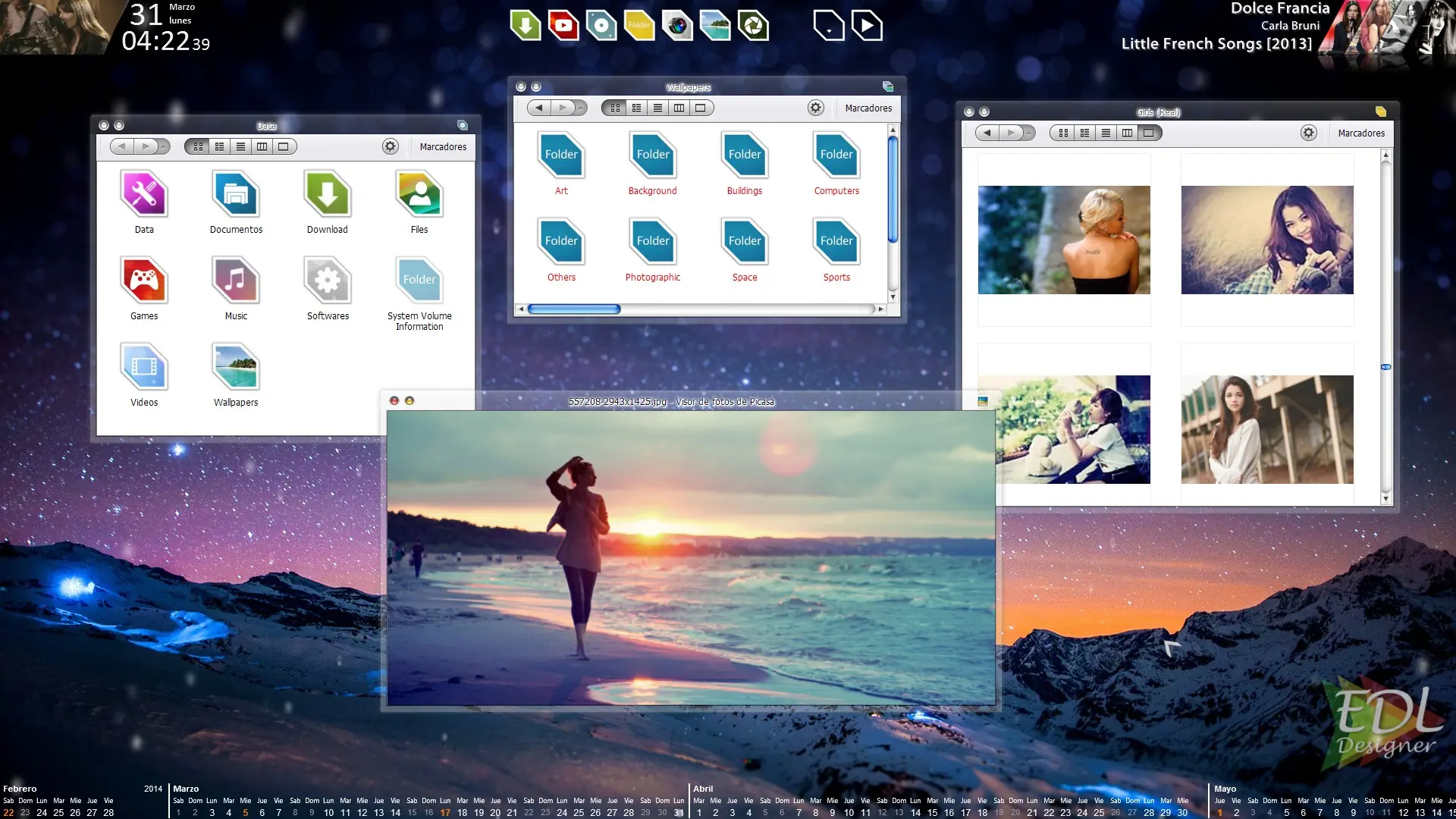This screenshot has height=819, width=1456.
Task: Go back in the Data window
Action: [x=122, y=146]
